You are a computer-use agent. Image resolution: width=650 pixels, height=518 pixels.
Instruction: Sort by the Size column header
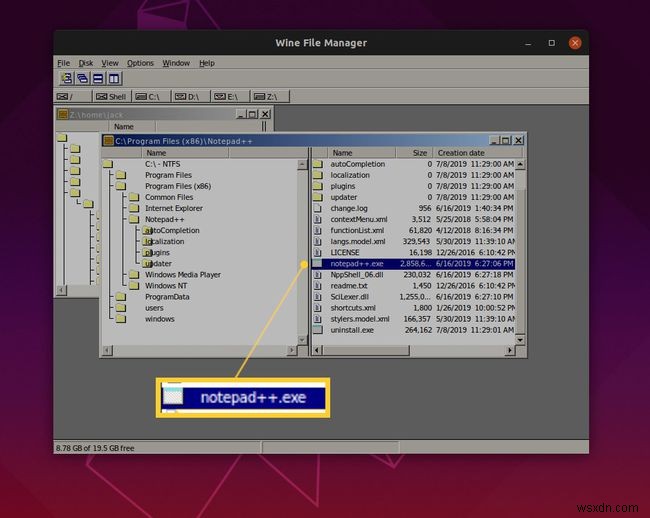(414, 153)
